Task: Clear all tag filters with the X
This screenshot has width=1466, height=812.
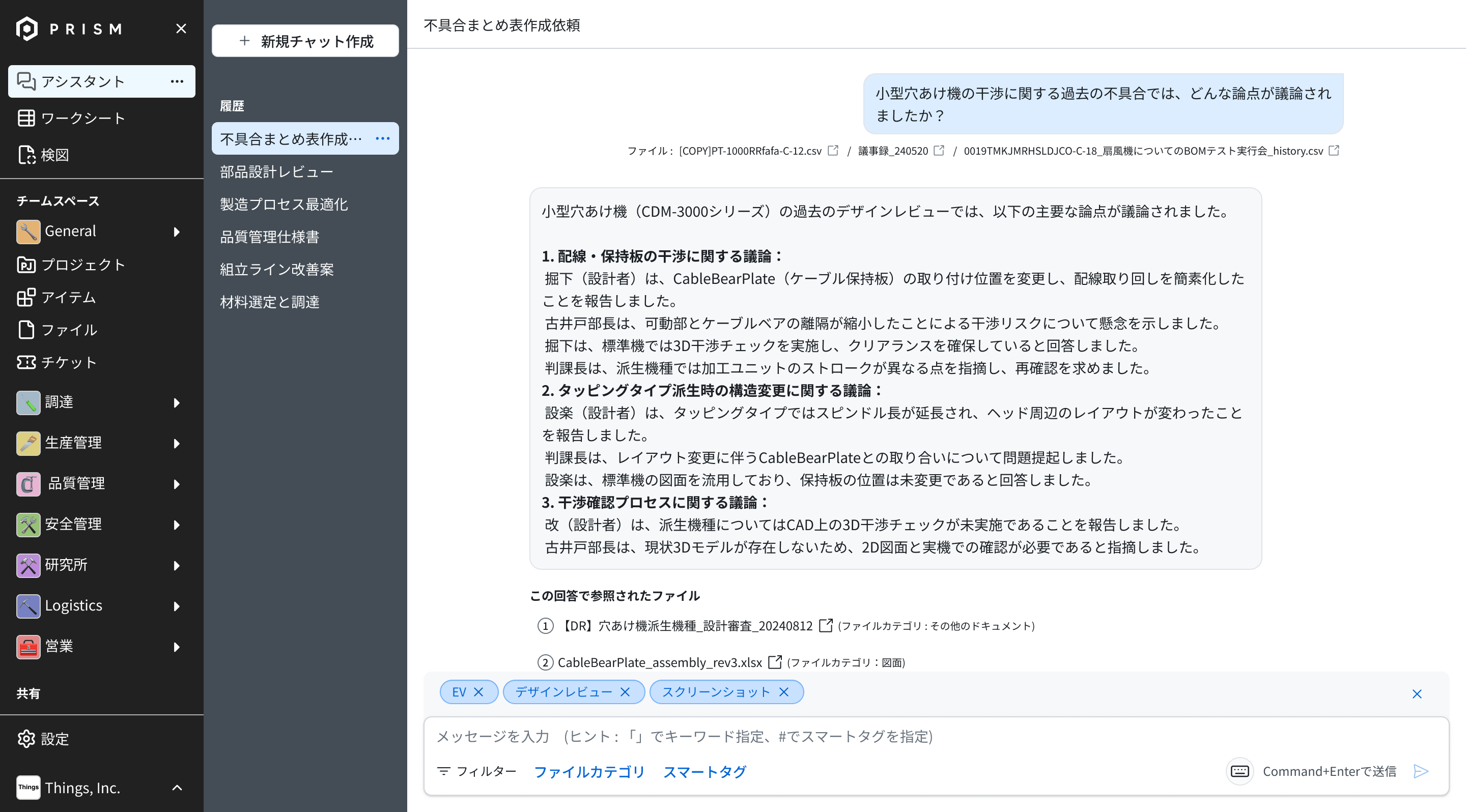Action: tap(1417, 694)
